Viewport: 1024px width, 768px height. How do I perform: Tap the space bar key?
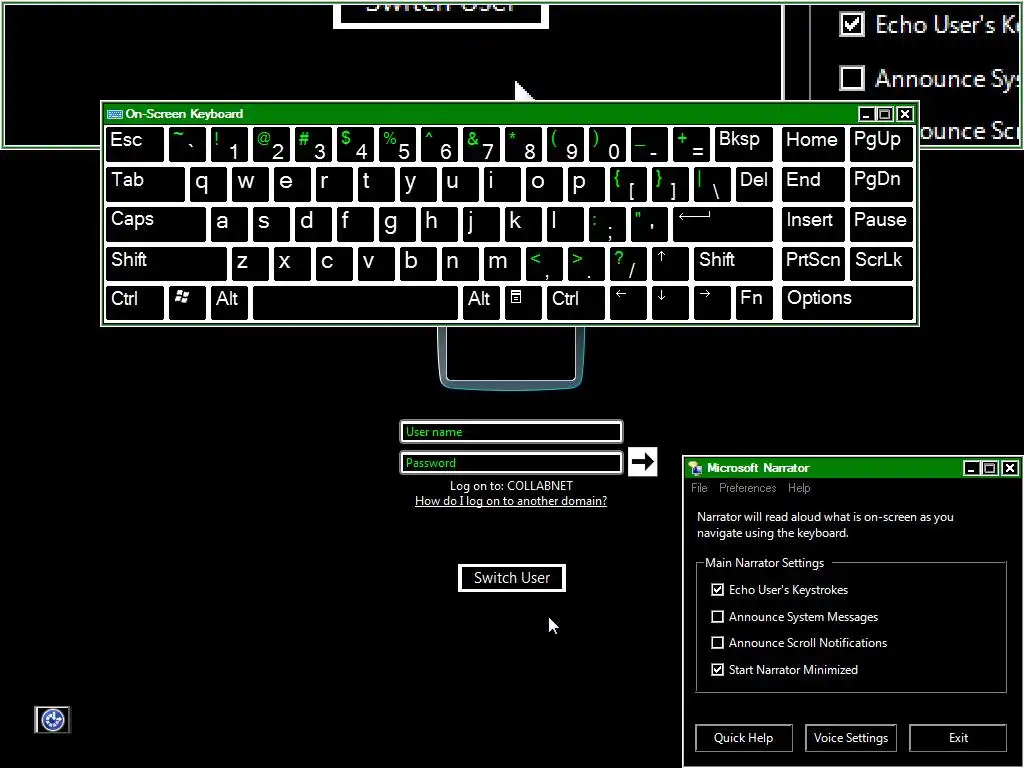tap(355, 302)
